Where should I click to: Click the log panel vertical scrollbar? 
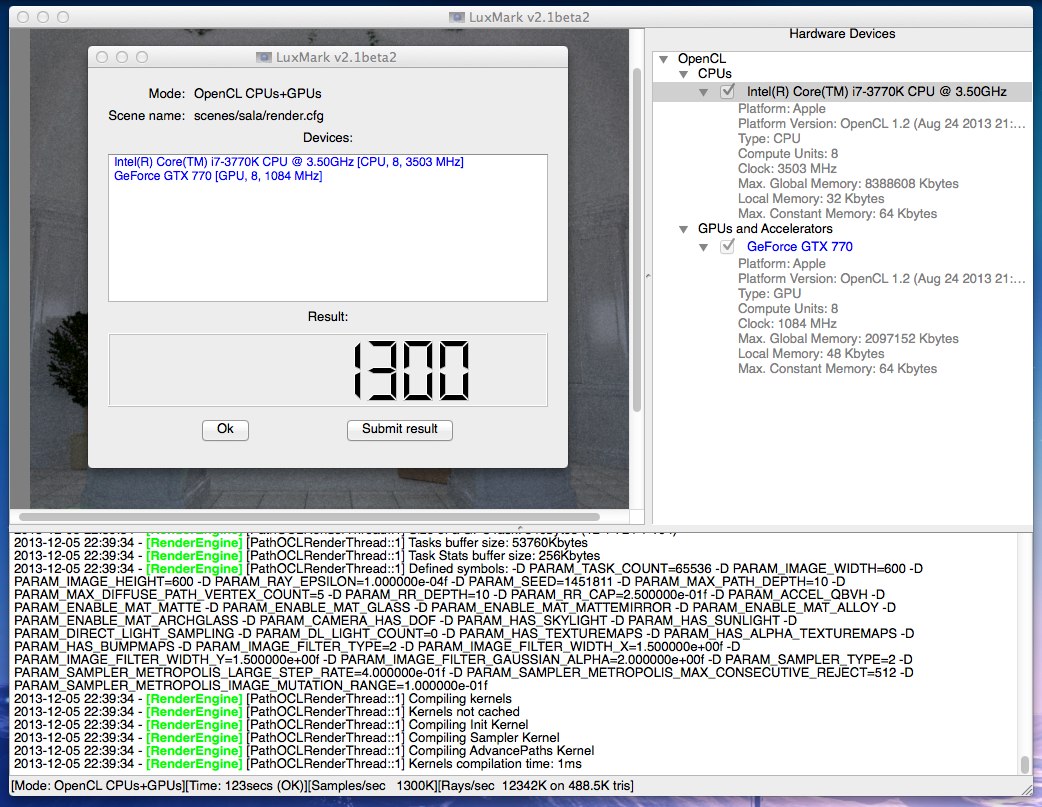click(x=1025, y=764)
